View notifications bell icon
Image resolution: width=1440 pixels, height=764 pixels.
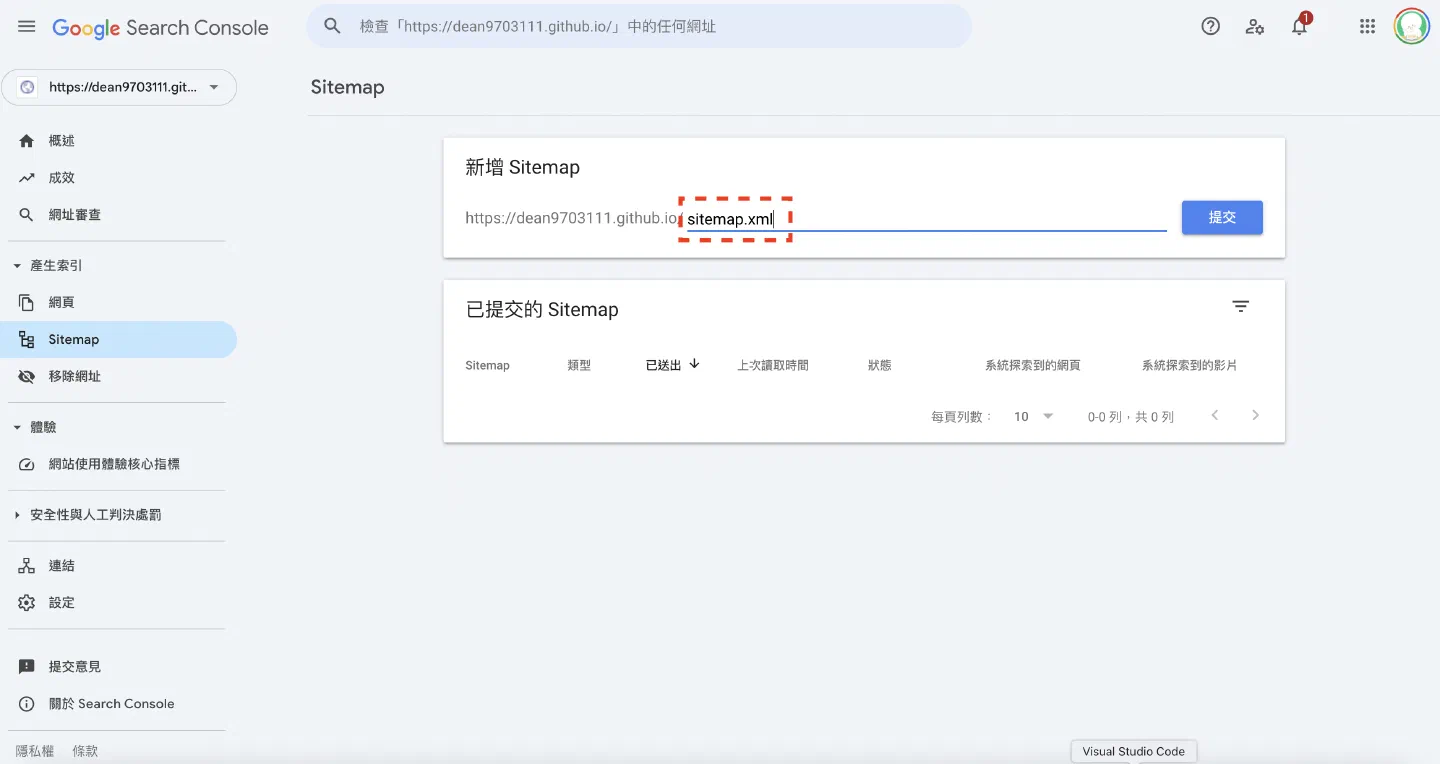click(1299, 27)
